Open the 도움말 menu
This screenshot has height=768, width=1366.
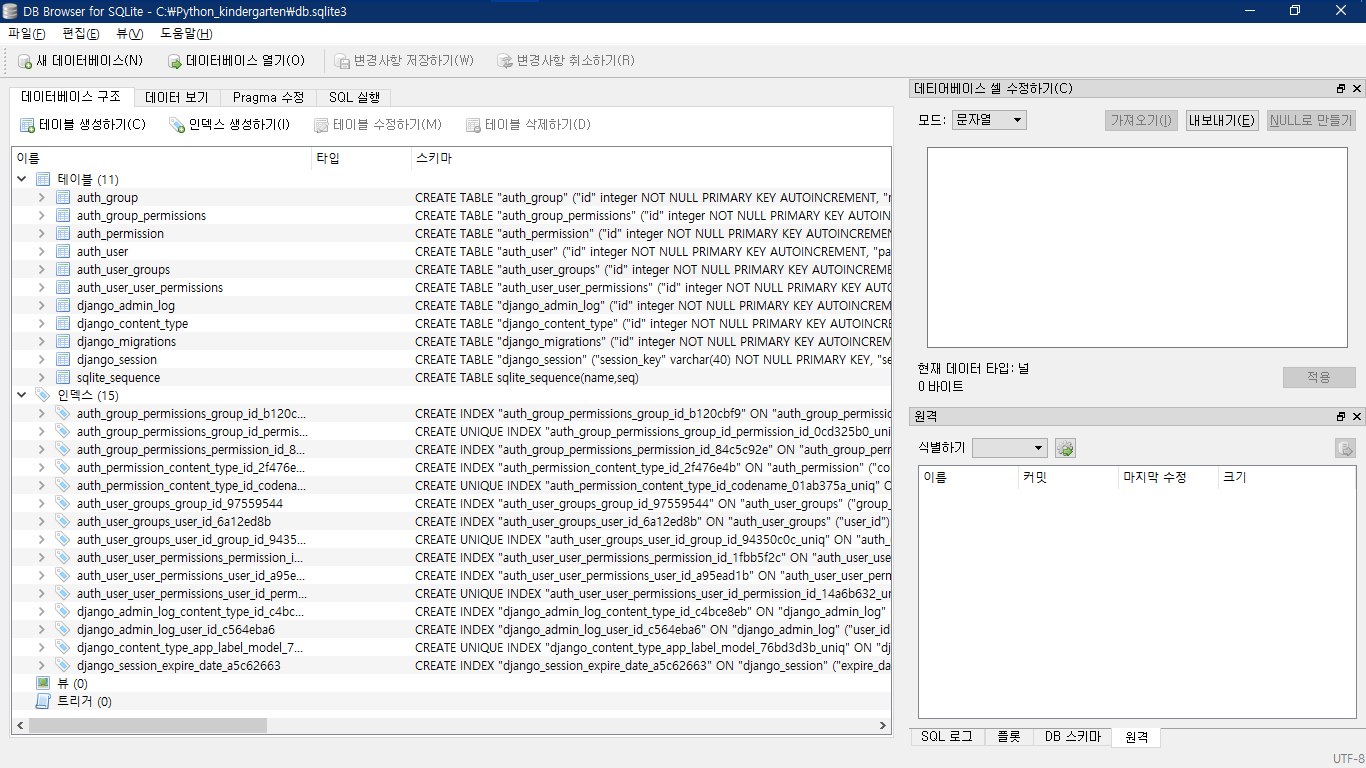click(186, 33)
